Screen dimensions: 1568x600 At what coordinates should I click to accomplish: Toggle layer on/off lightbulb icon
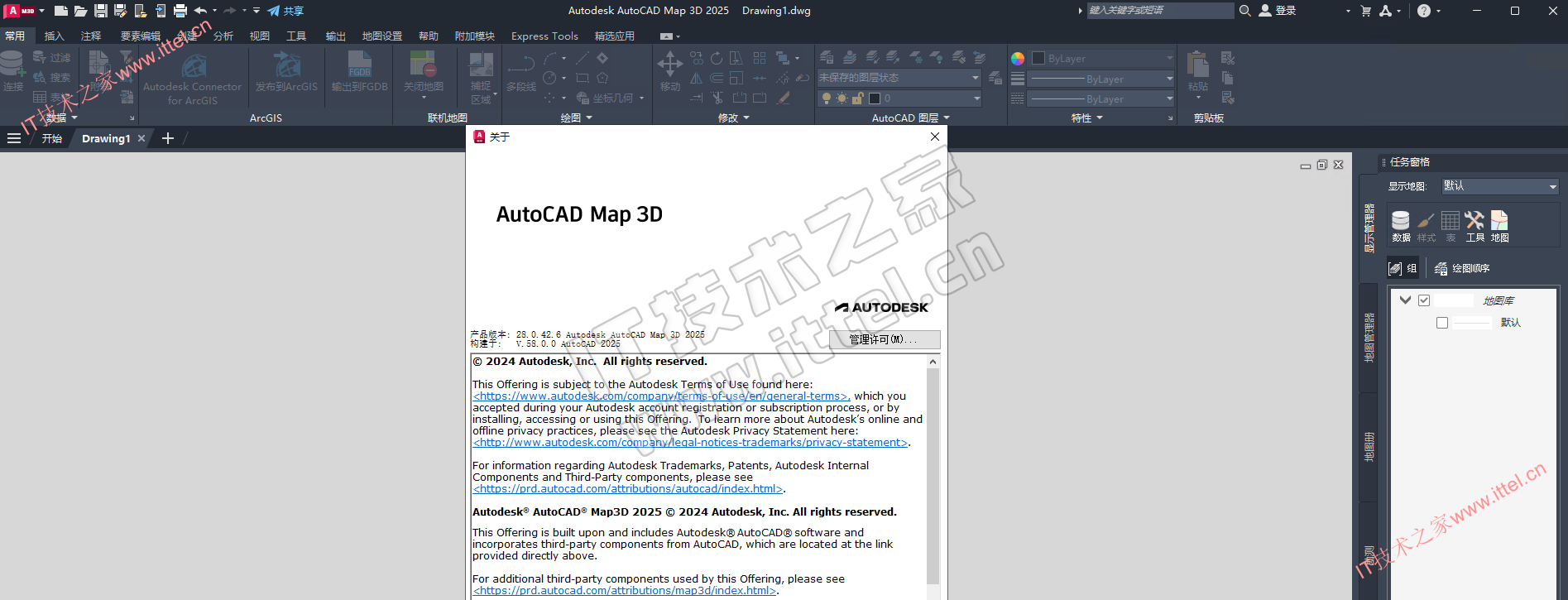(826, 98)
